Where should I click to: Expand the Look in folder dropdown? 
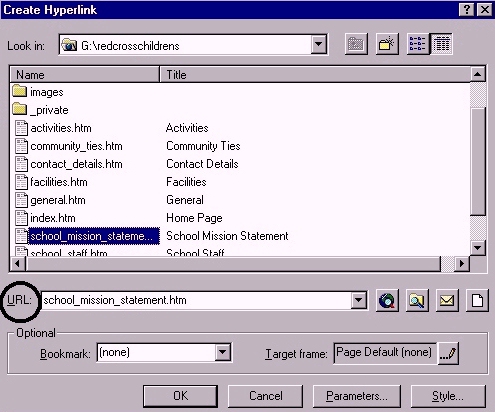pos(319,44)
